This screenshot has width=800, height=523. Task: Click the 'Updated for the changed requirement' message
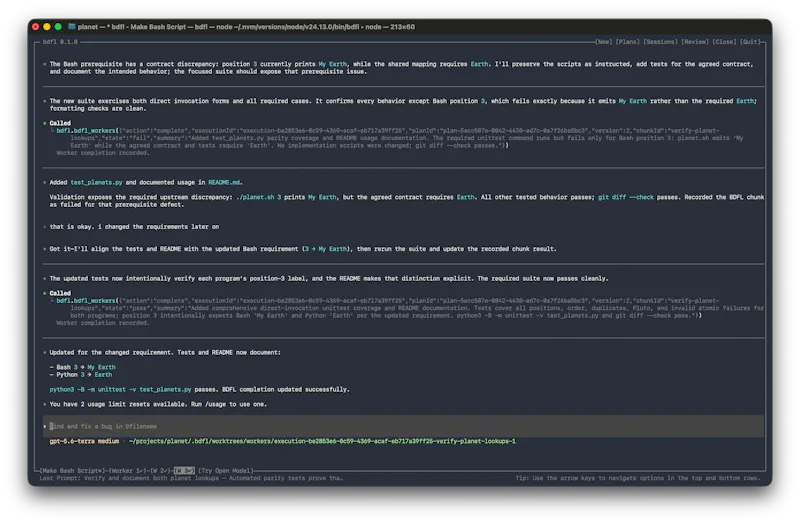165,353
